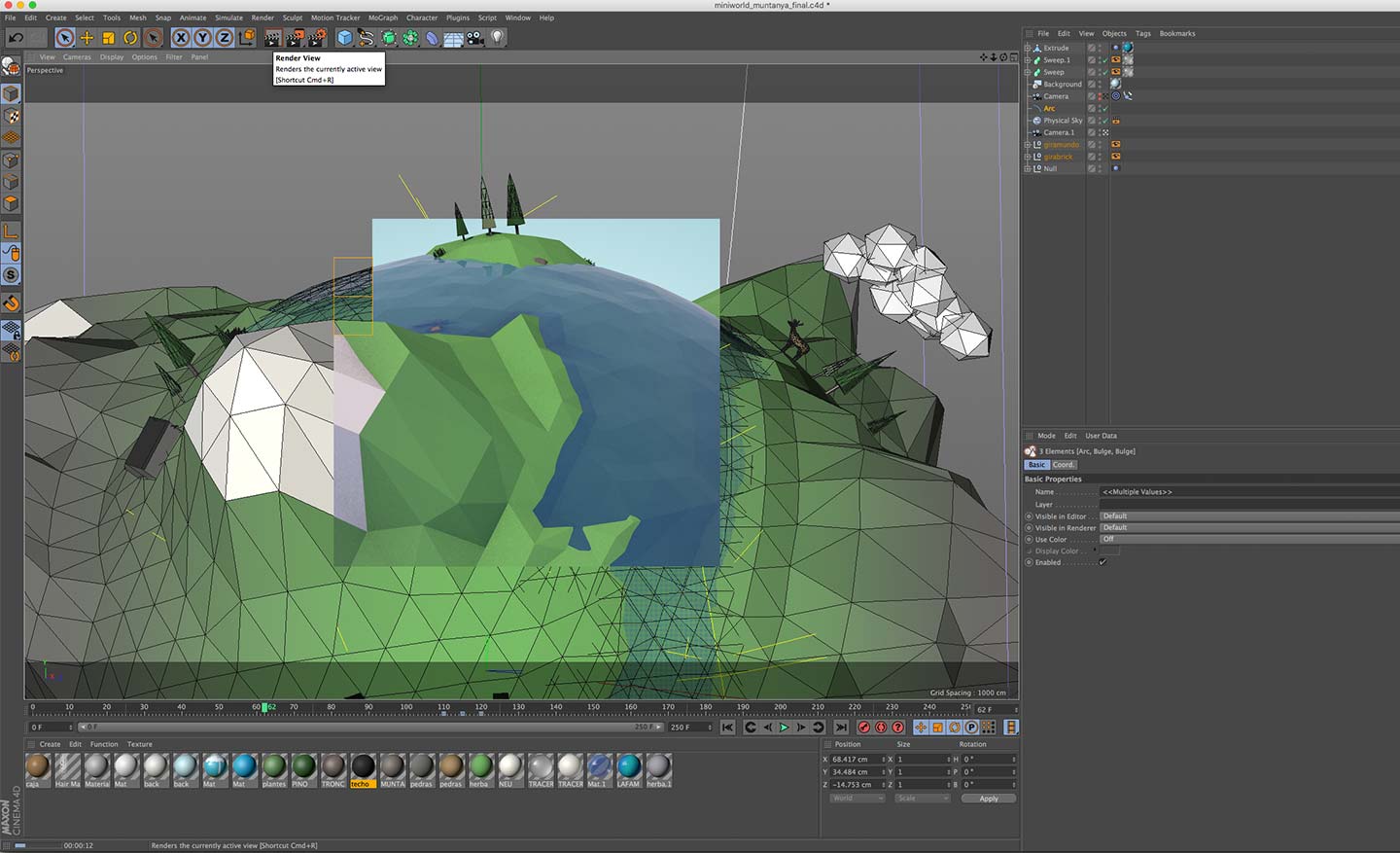This screenshot has width=1400, height=853.
Task: Toggle Sweep.1 generator green checkmark
Action: pyautogui.click(x=1104, y=60)
